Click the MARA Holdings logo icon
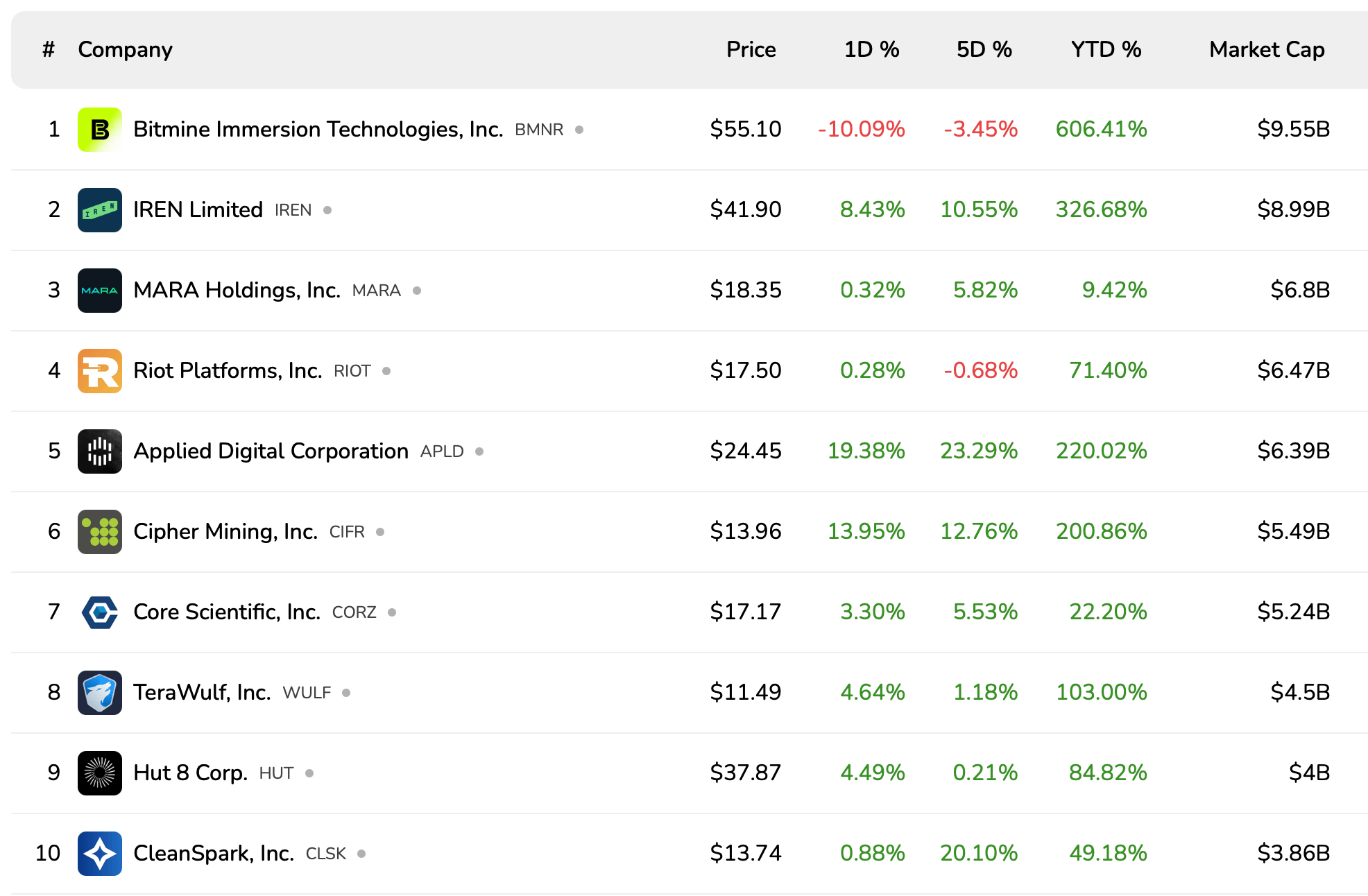The width and height of the screenshot is (1368, 896). [99, 291]
